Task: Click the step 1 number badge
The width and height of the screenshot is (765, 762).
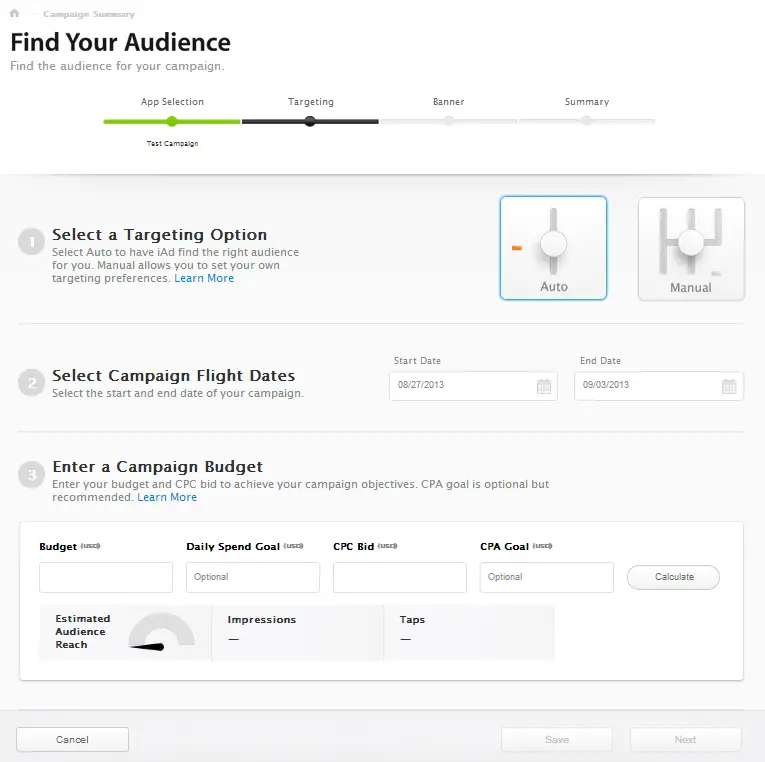Action: (32, 242)
